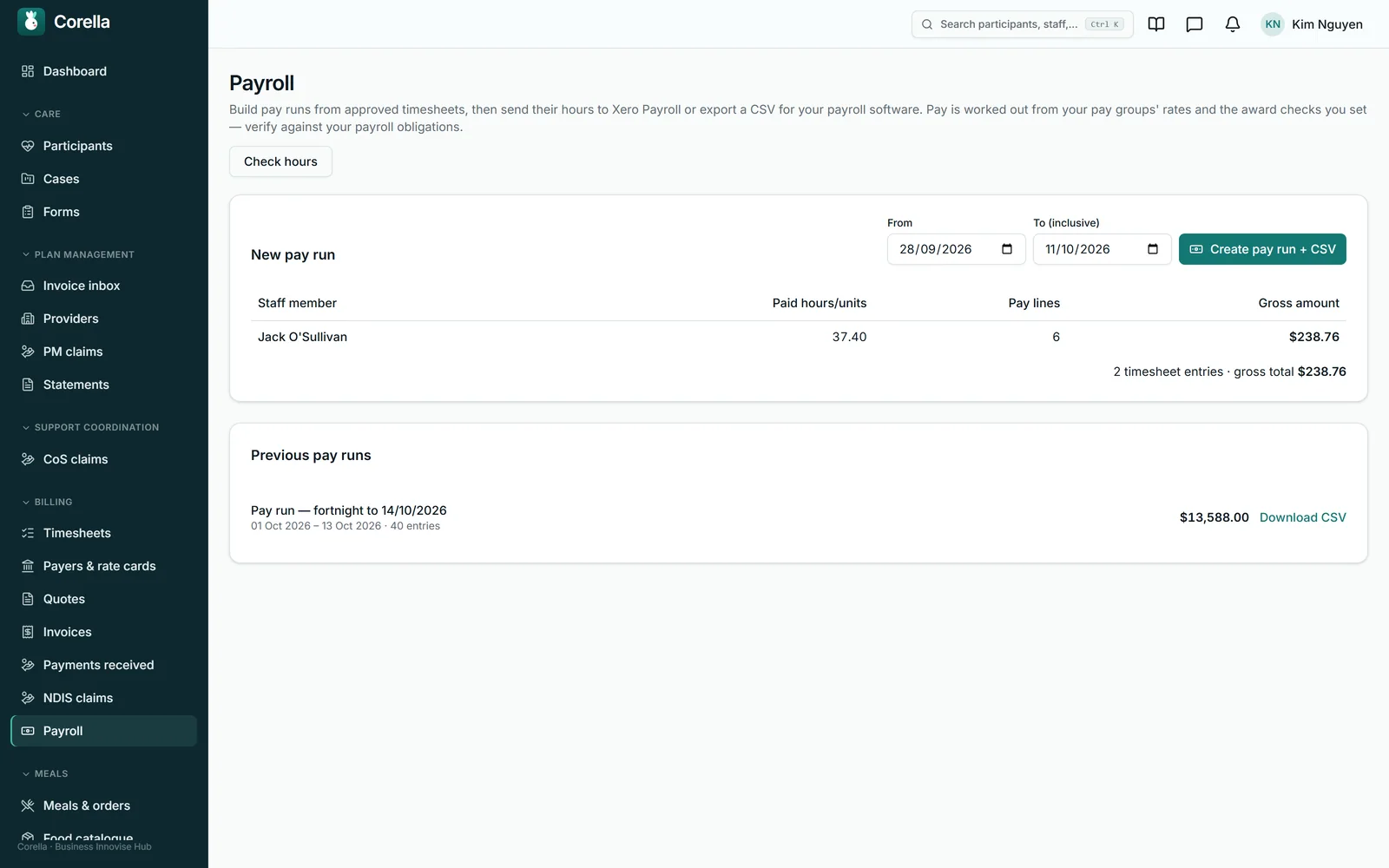Open calendar picker for From date
The width and height of the screenshot is (1389, 868).
[x=1007, y=249]
